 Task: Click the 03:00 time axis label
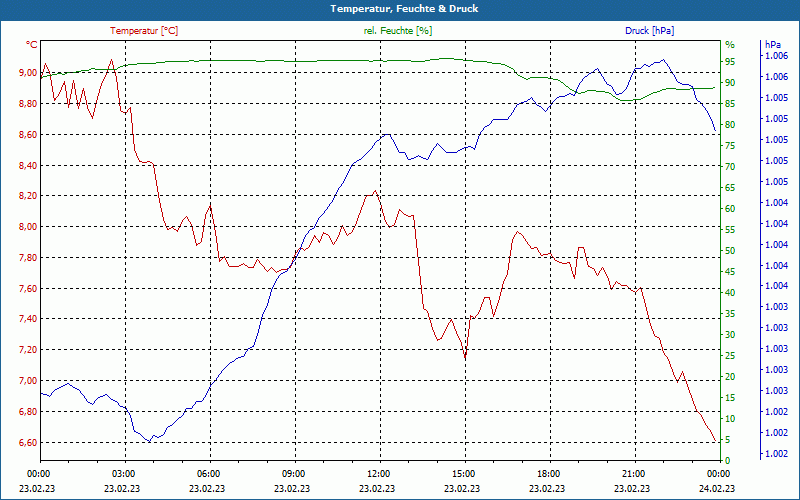pyautogui.click(x=124, y=473)
